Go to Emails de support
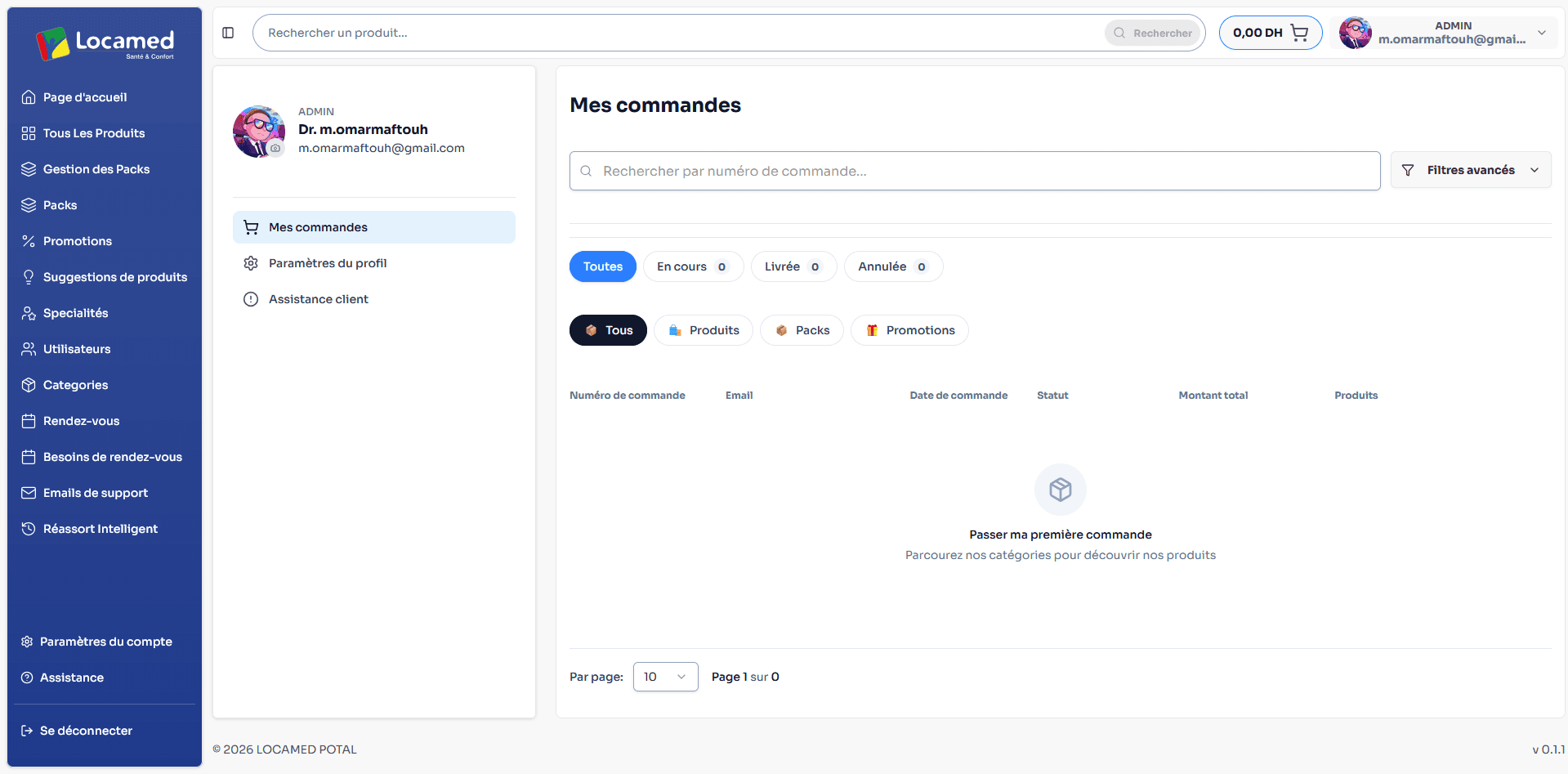1568x774 pixels. click(x=95, y=493)
